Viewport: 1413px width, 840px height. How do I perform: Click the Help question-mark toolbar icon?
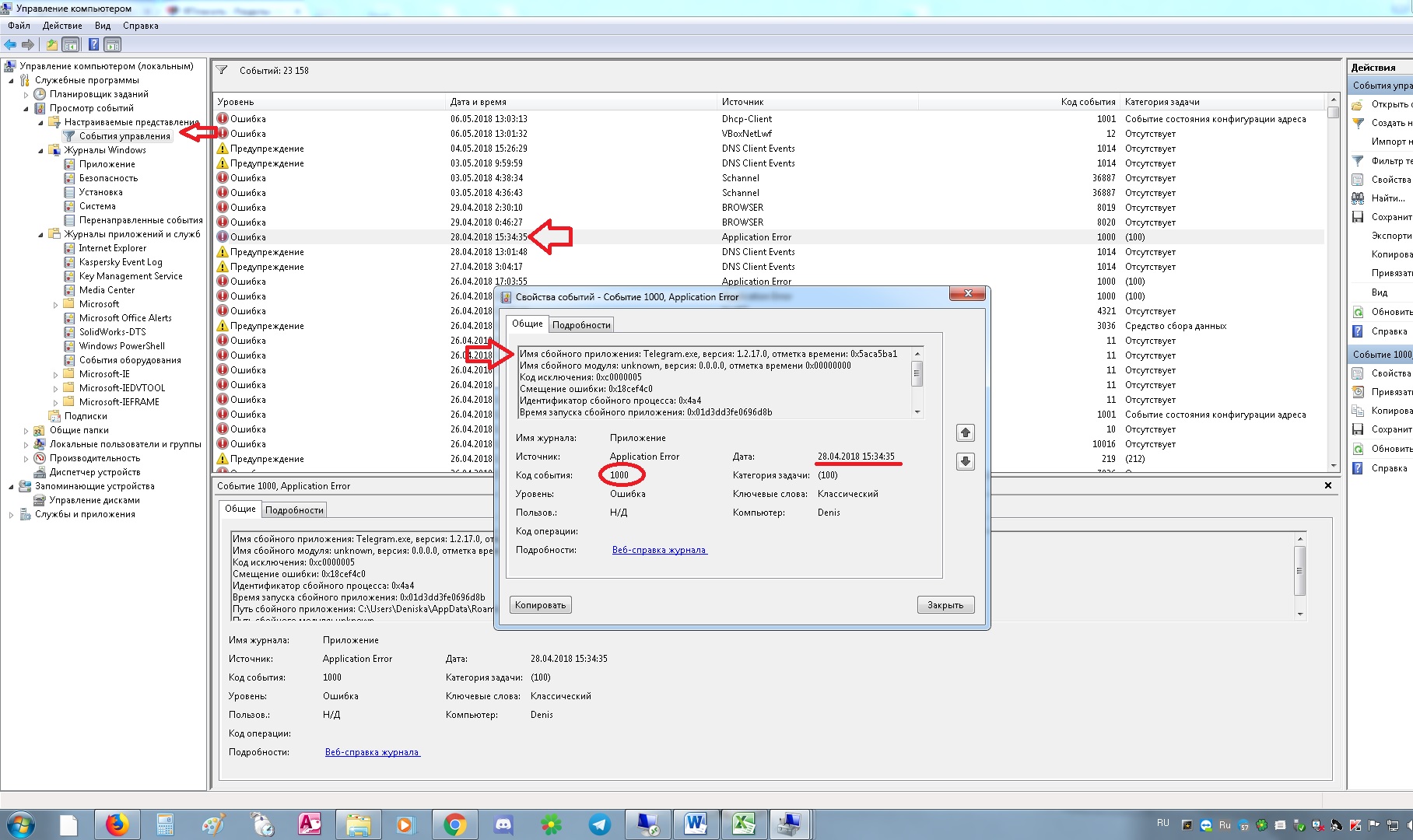(x=93, y=44)
